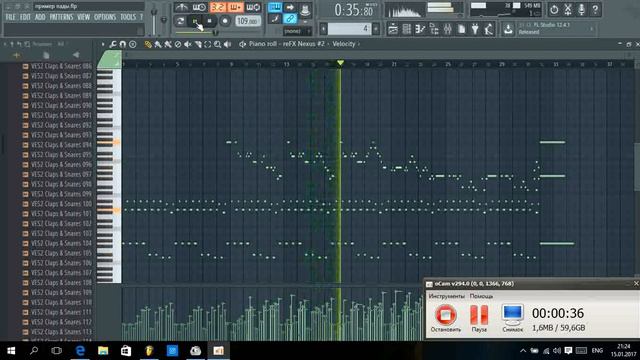Toggle step editing arrow button
The width and height of the screenshot is (640, 360).
click(290, 7)
